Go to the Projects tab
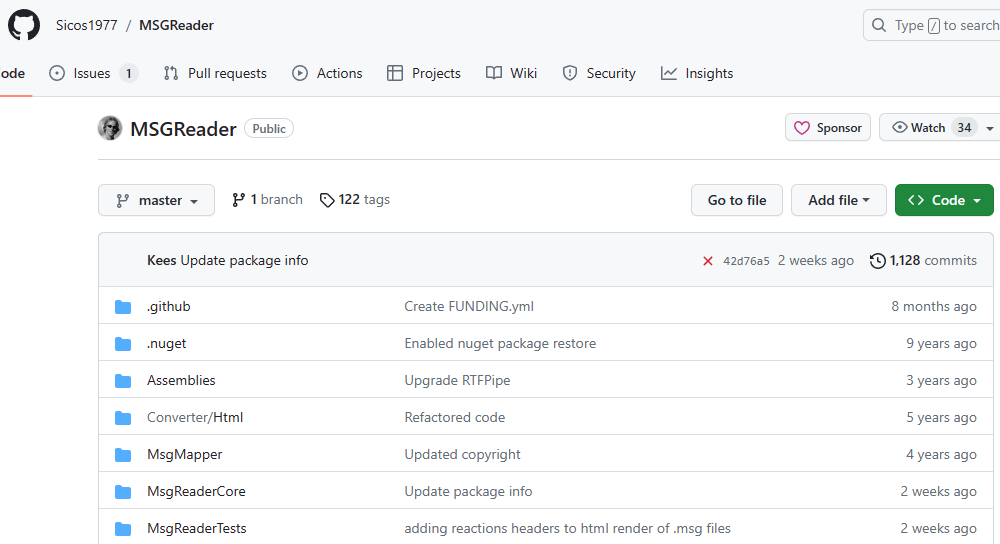The width and height of the screenshot is (1000, 544). pos(423,73)
